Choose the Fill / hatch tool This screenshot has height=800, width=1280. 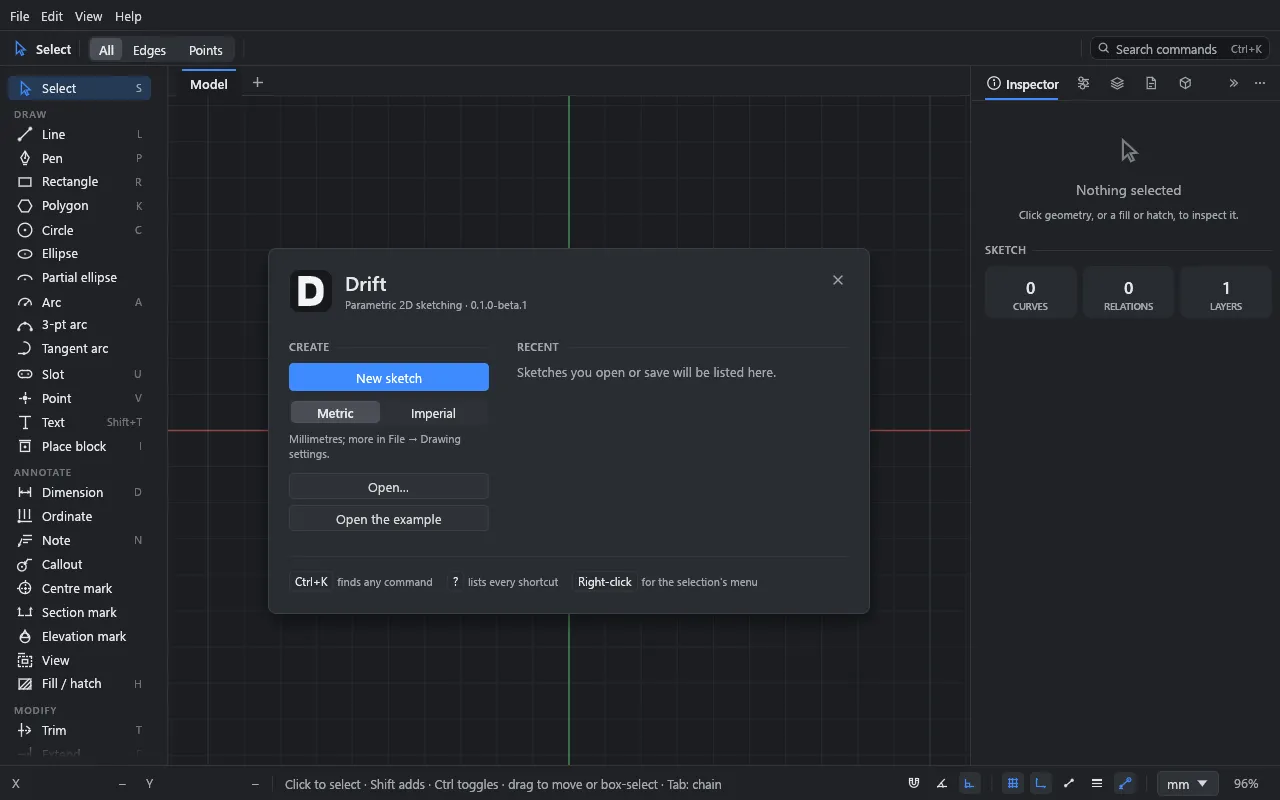coord(80,684)
